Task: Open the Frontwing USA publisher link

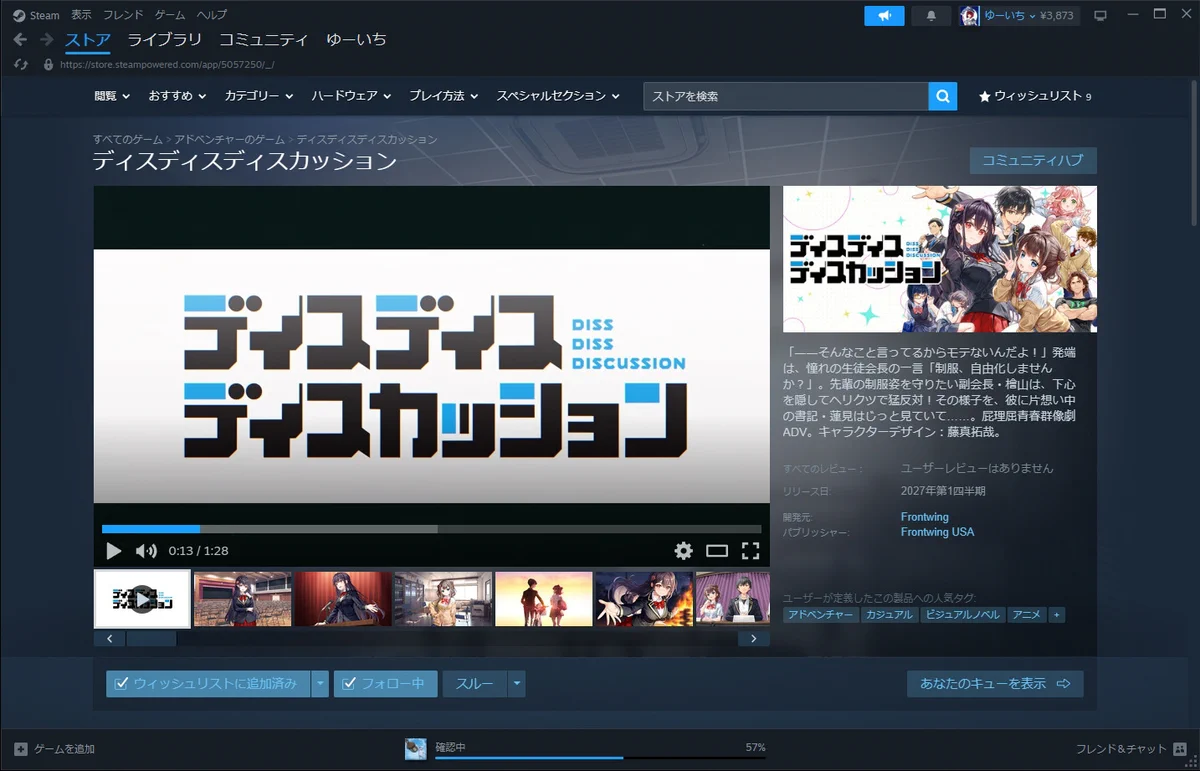Action: click(937, 532)
